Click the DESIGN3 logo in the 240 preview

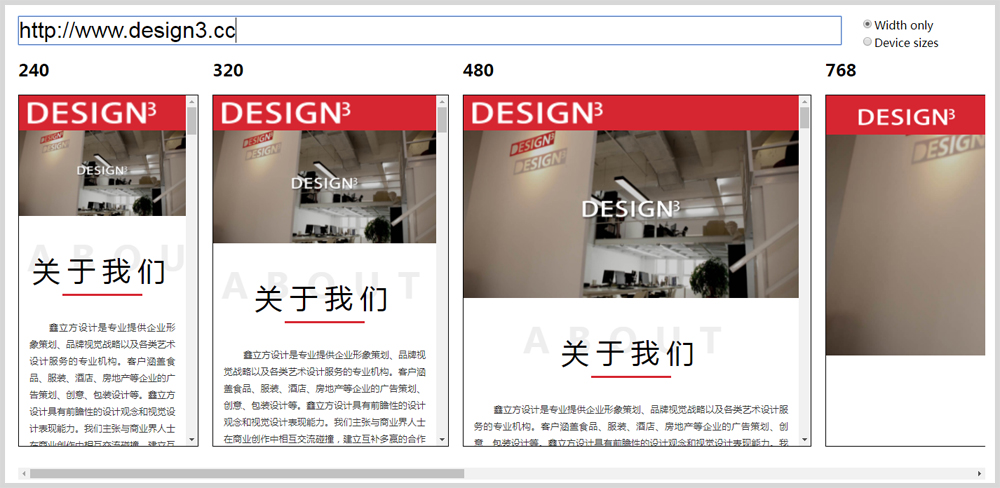[x=92, y=113]
